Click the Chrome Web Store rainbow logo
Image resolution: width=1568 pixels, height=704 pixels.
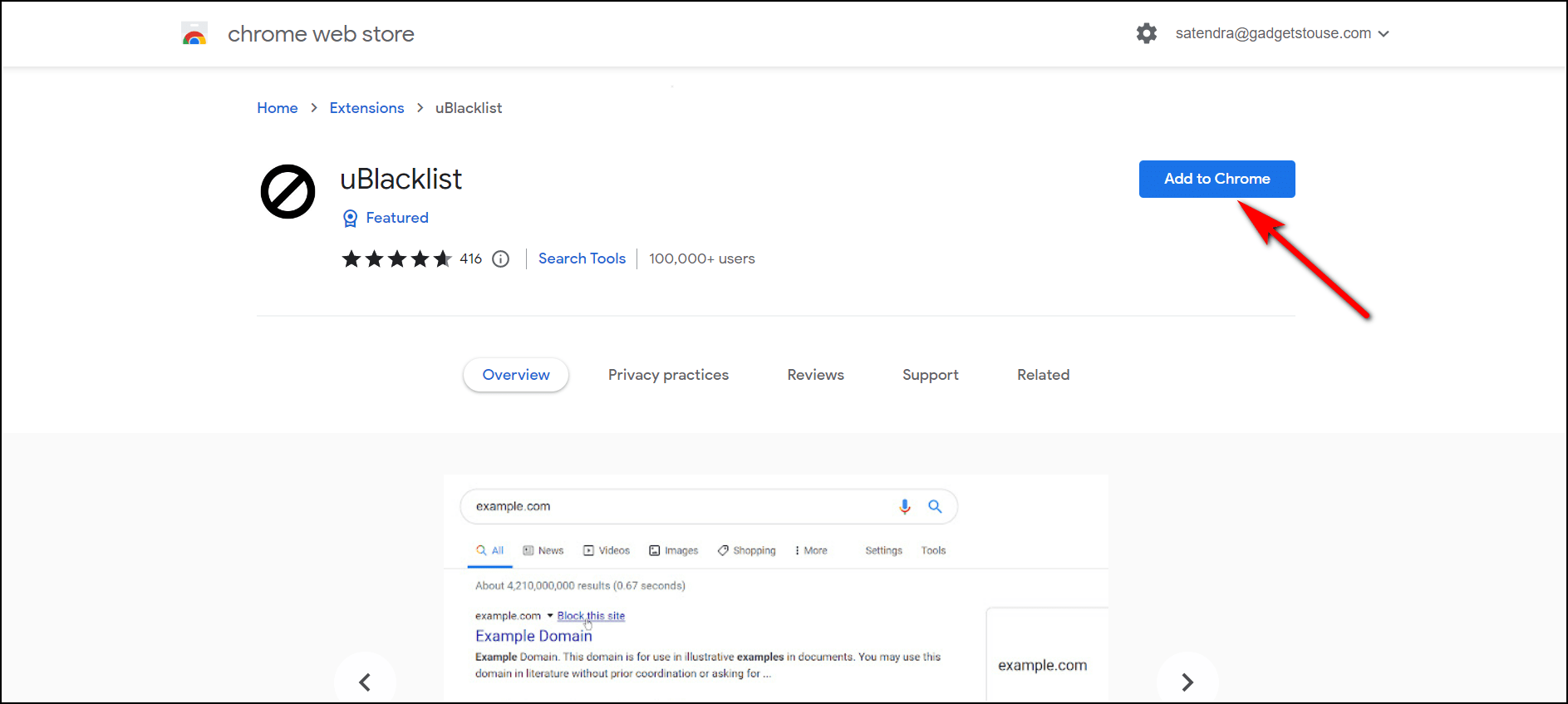194,34
